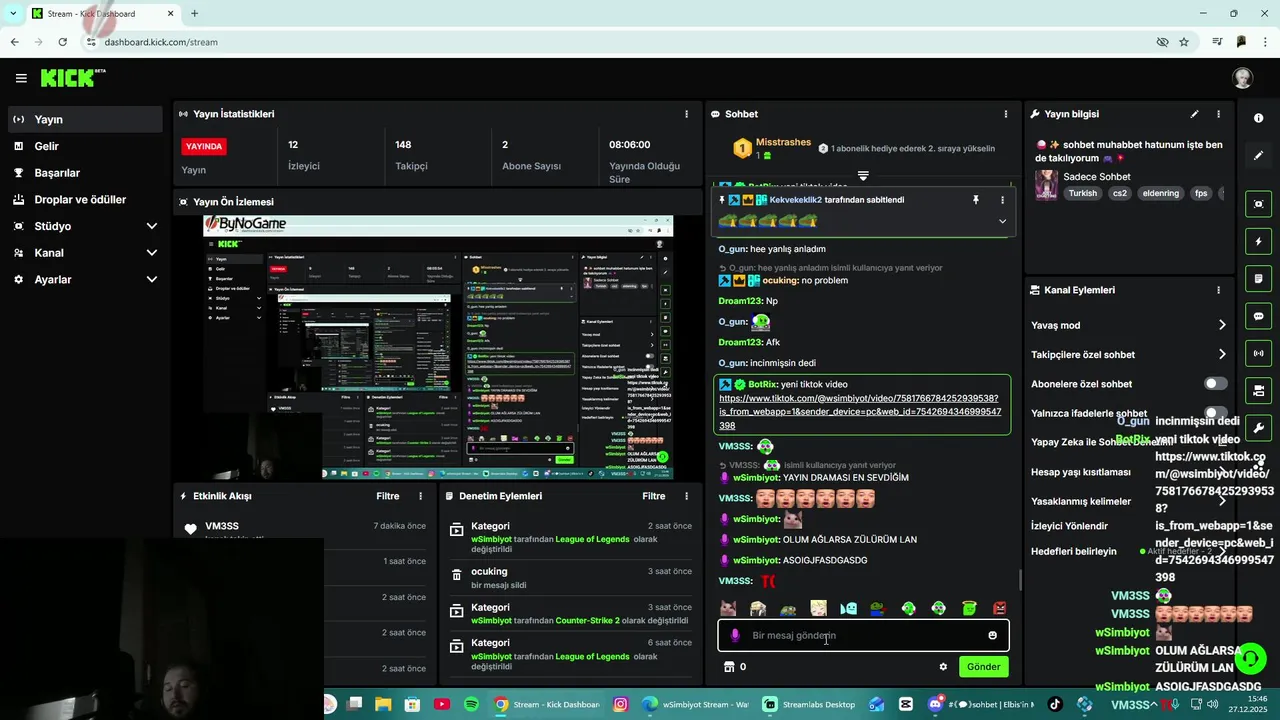
Task: Toggle the stream preview panel icon in the right sidebar
Action: pos(1258,204)
